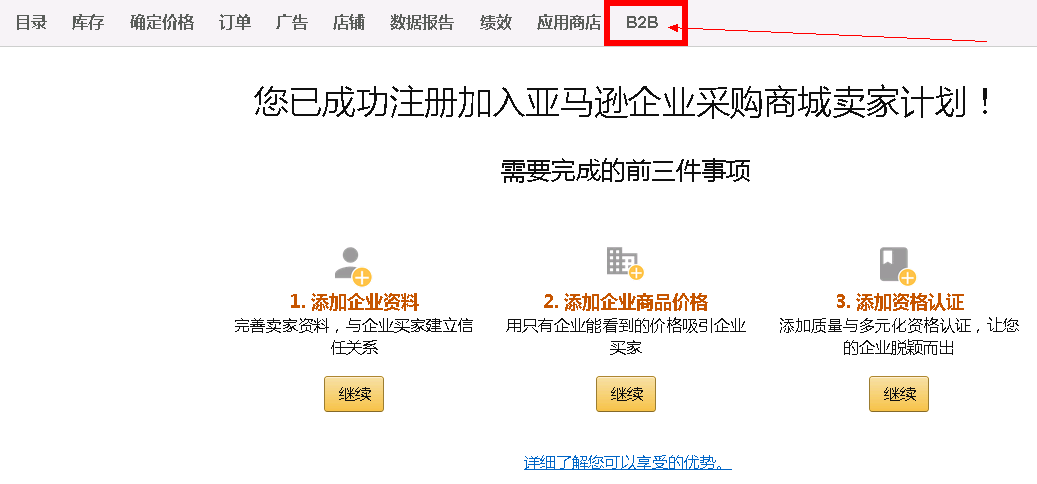Open the 订单 menu
Image resolution: width=1037 pixels, height=484 pixels.
pos(235,22)
